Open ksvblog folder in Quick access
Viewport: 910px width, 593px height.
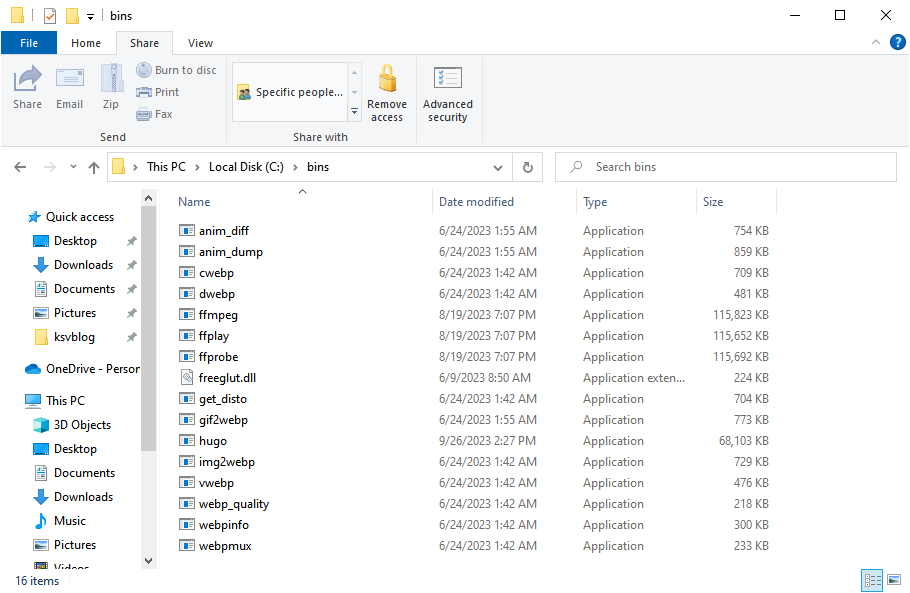[74, 337]
